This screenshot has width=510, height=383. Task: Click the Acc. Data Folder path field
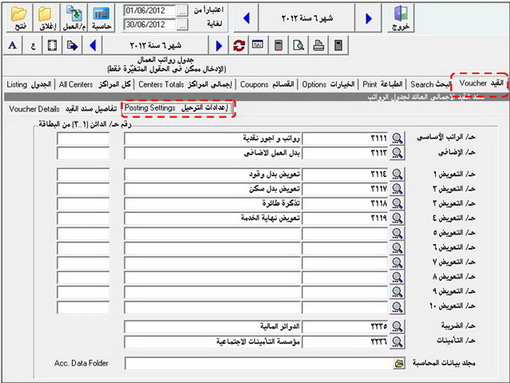click(x=259, y=363)
